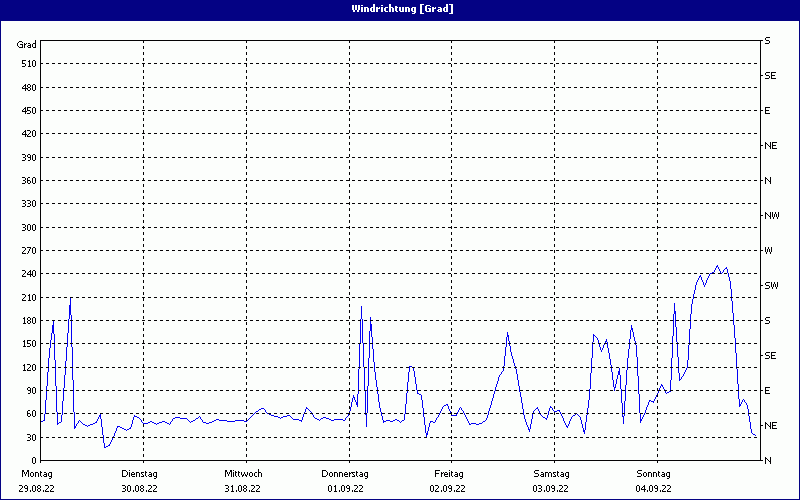Select the Dienstag day label
This screenshot has height=500, width=800.
click(x=140, y=474)
